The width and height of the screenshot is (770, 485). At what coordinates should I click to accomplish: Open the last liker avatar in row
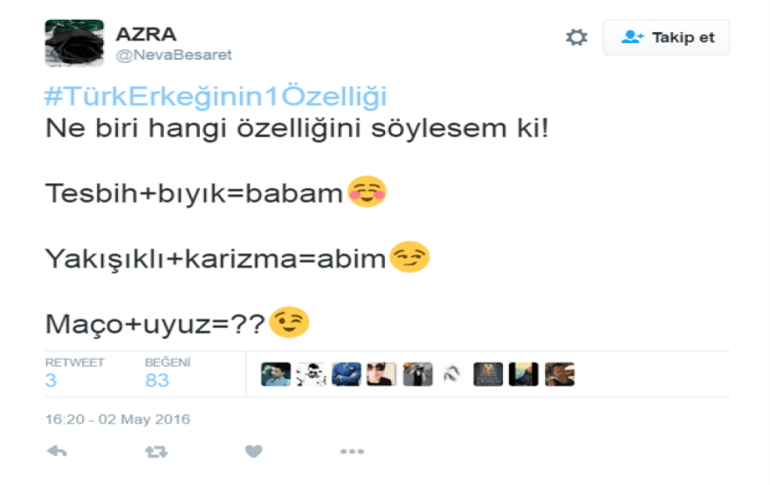pos(560,374)
